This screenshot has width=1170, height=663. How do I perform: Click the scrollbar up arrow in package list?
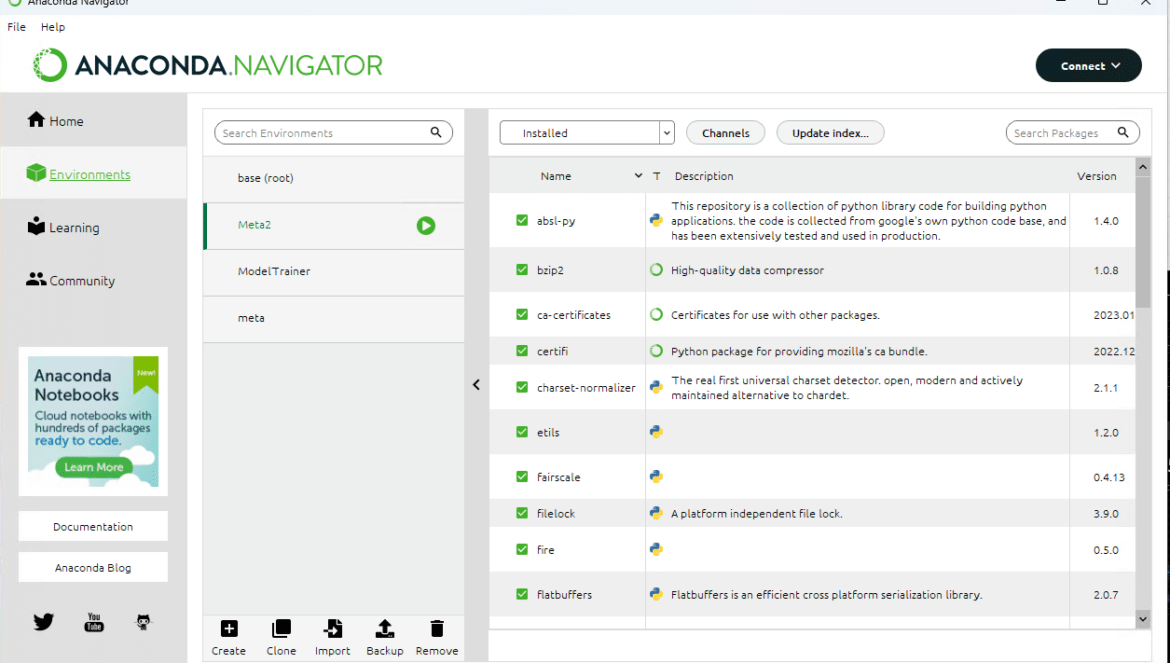pyautogui.click(x=1142, y=167)
